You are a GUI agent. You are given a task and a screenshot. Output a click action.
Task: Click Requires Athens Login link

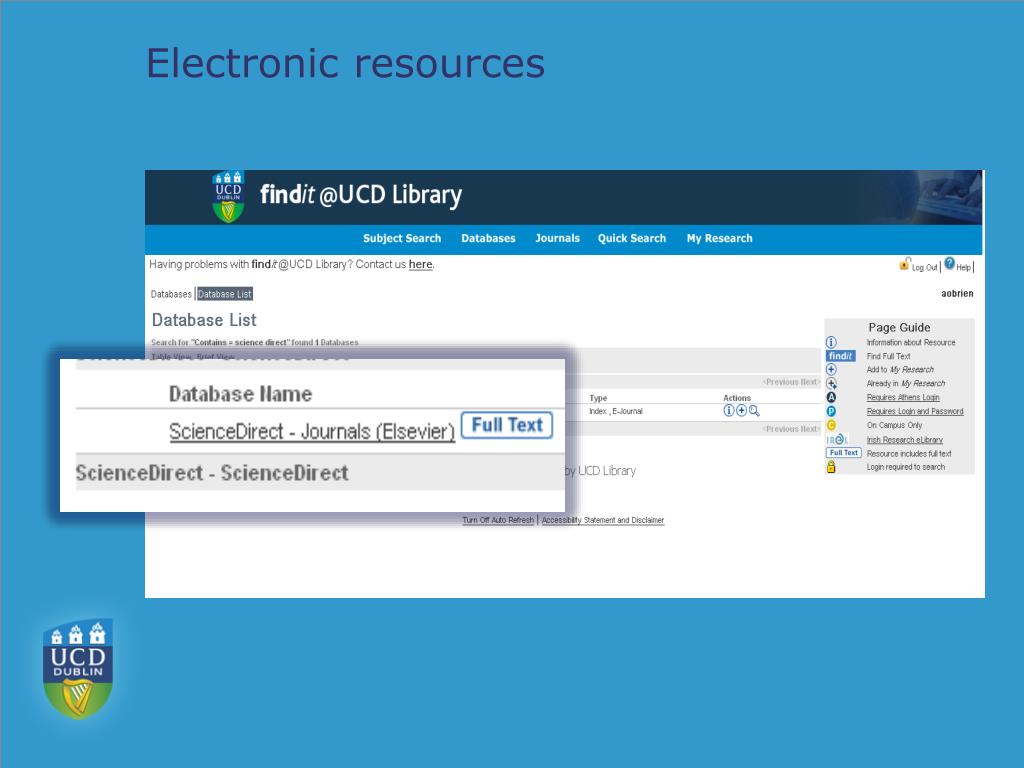(903, 397)
